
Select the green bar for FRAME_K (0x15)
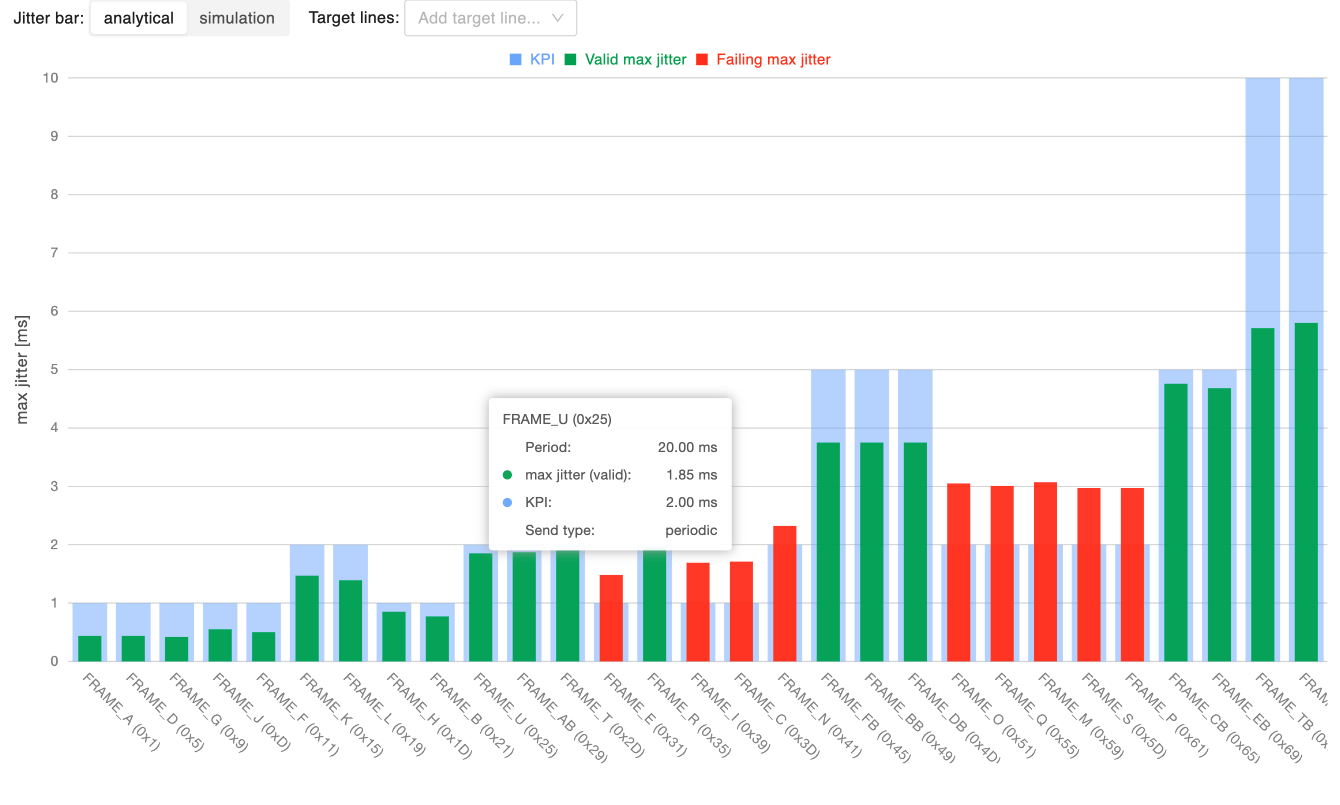tap(307, 618)
